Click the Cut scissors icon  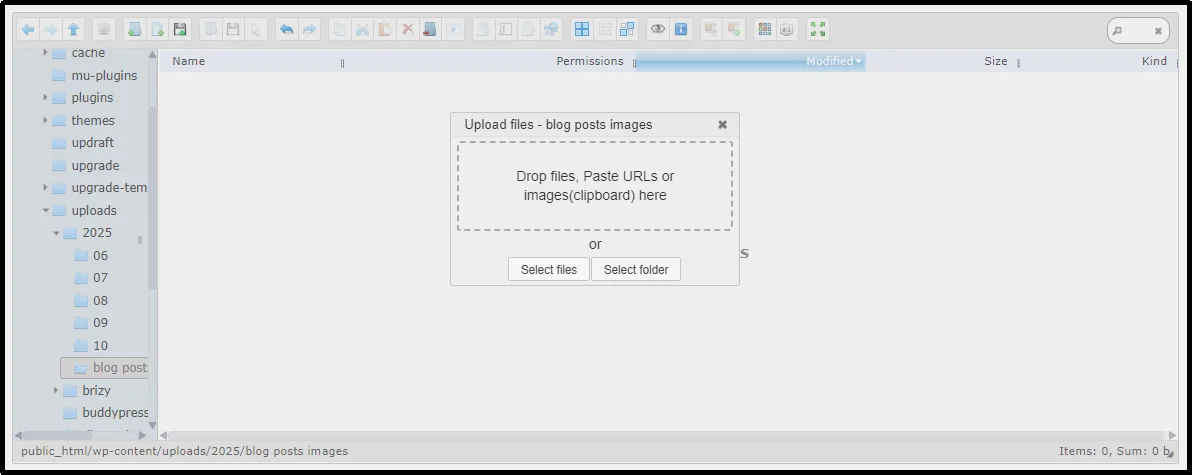pyautogui.click(x=363, y=30)
